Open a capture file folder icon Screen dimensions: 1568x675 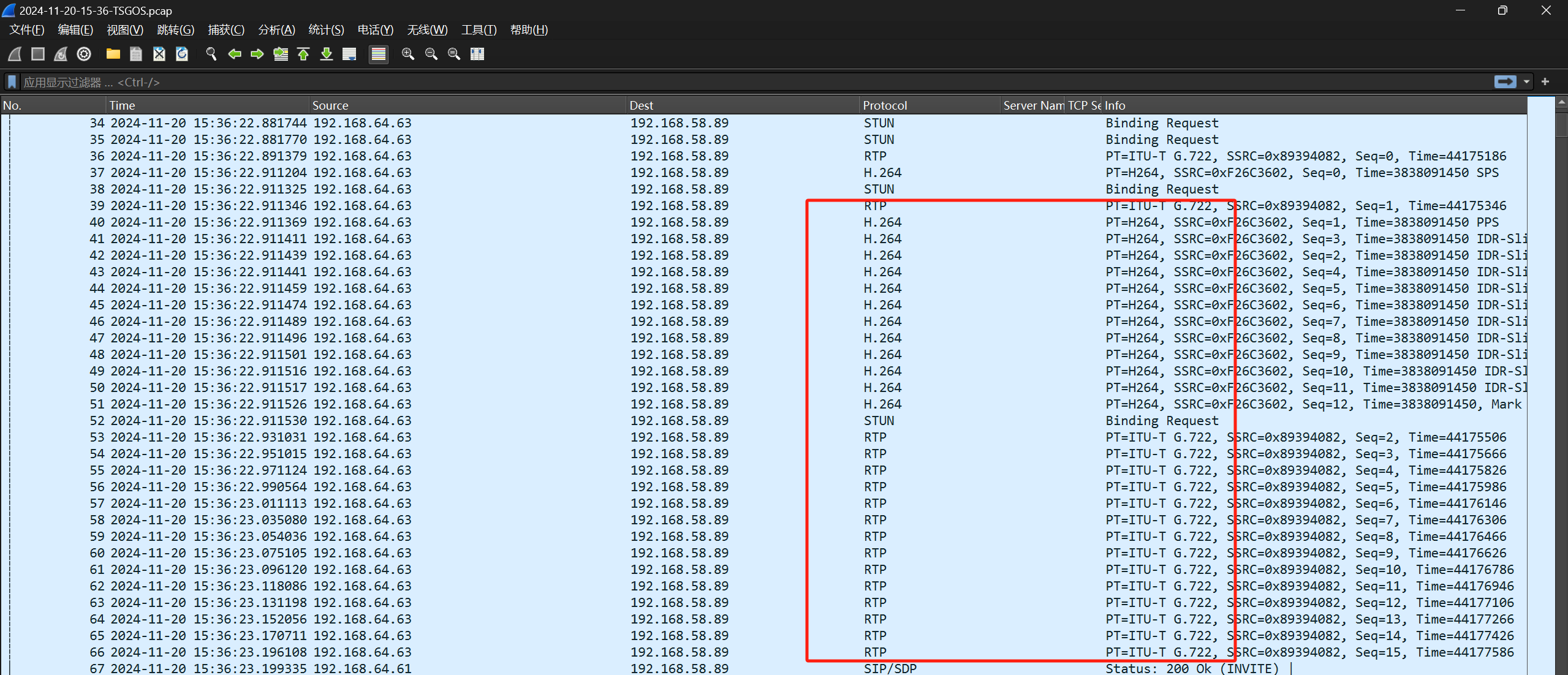[x=113, y=54]
